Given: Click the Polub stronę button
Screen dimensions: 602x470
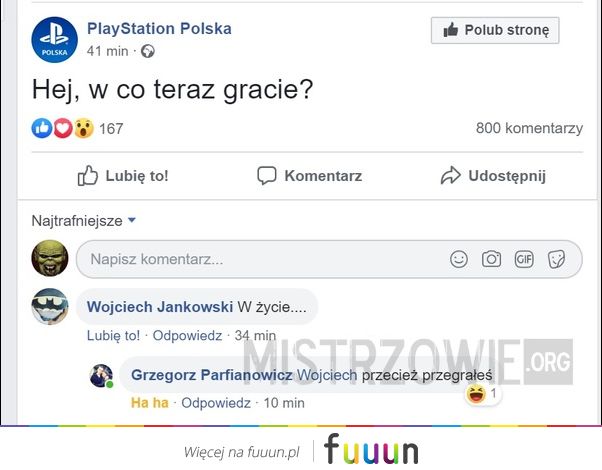Looking at the screenshot, I should 495,30.
